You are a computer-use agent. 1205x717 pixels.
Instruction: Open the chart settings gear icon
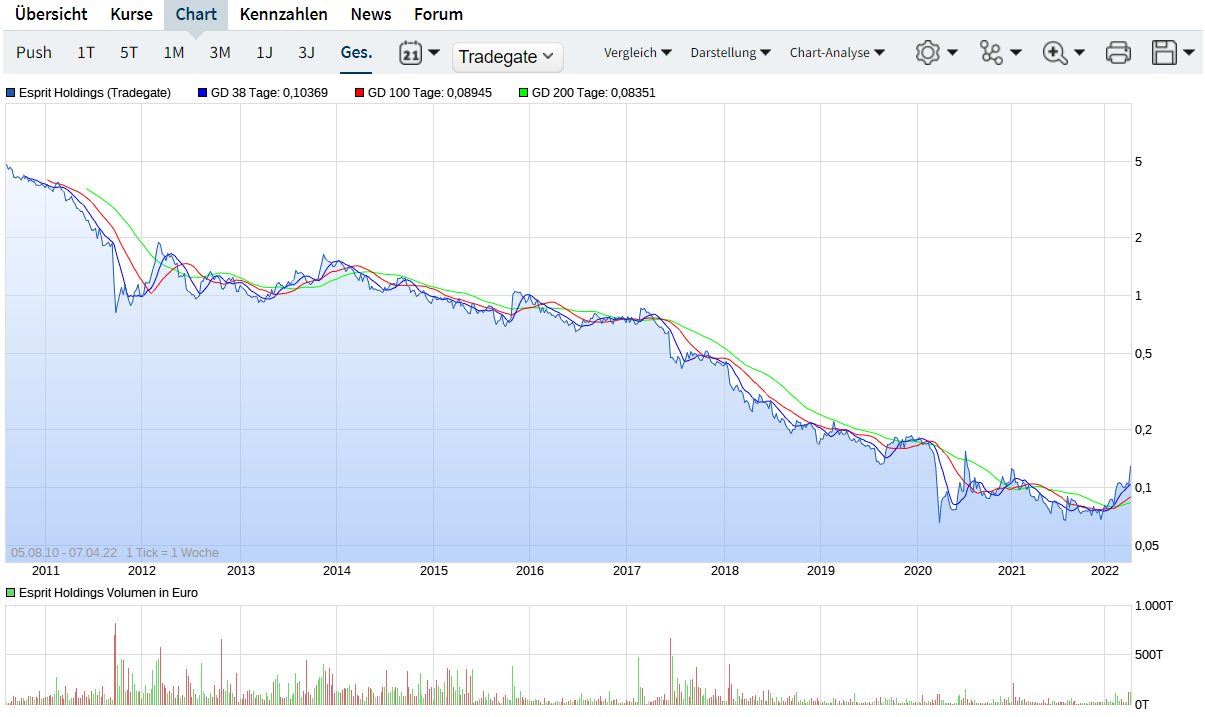click(928, 52)
